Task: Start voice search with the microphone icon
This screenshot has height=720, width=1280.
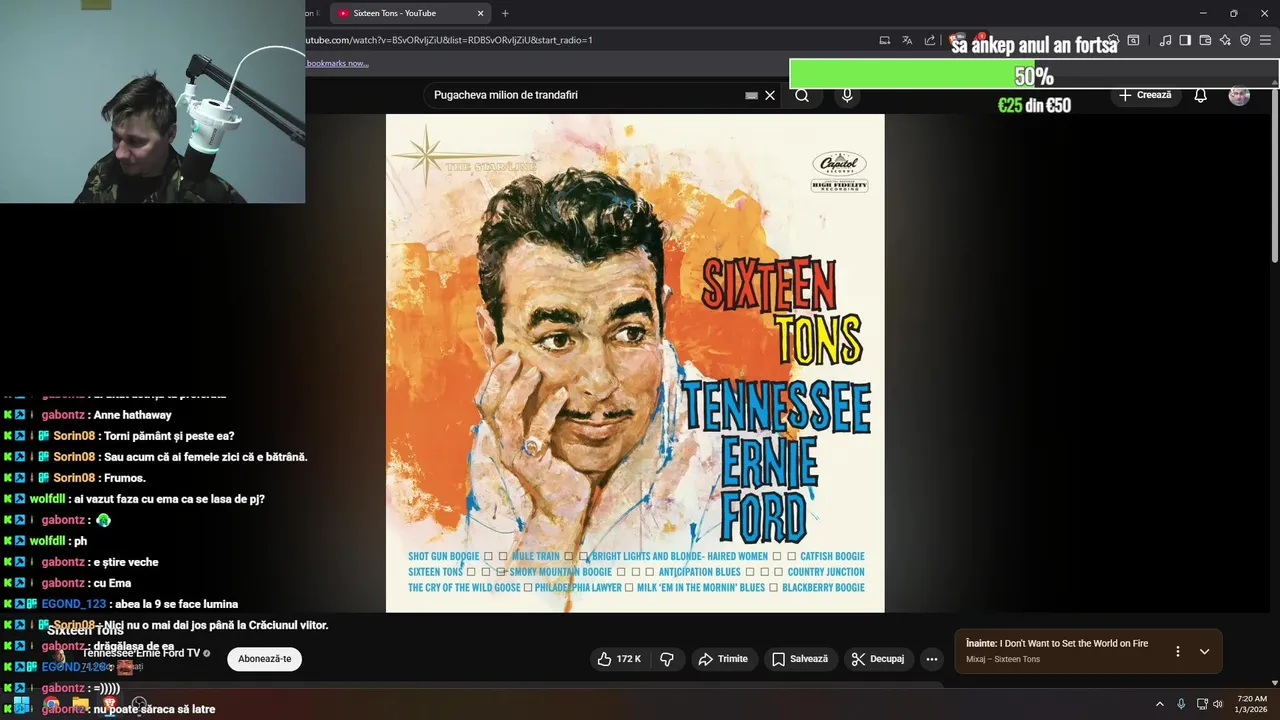Action: pyautogui.click(x=847, y=95)
